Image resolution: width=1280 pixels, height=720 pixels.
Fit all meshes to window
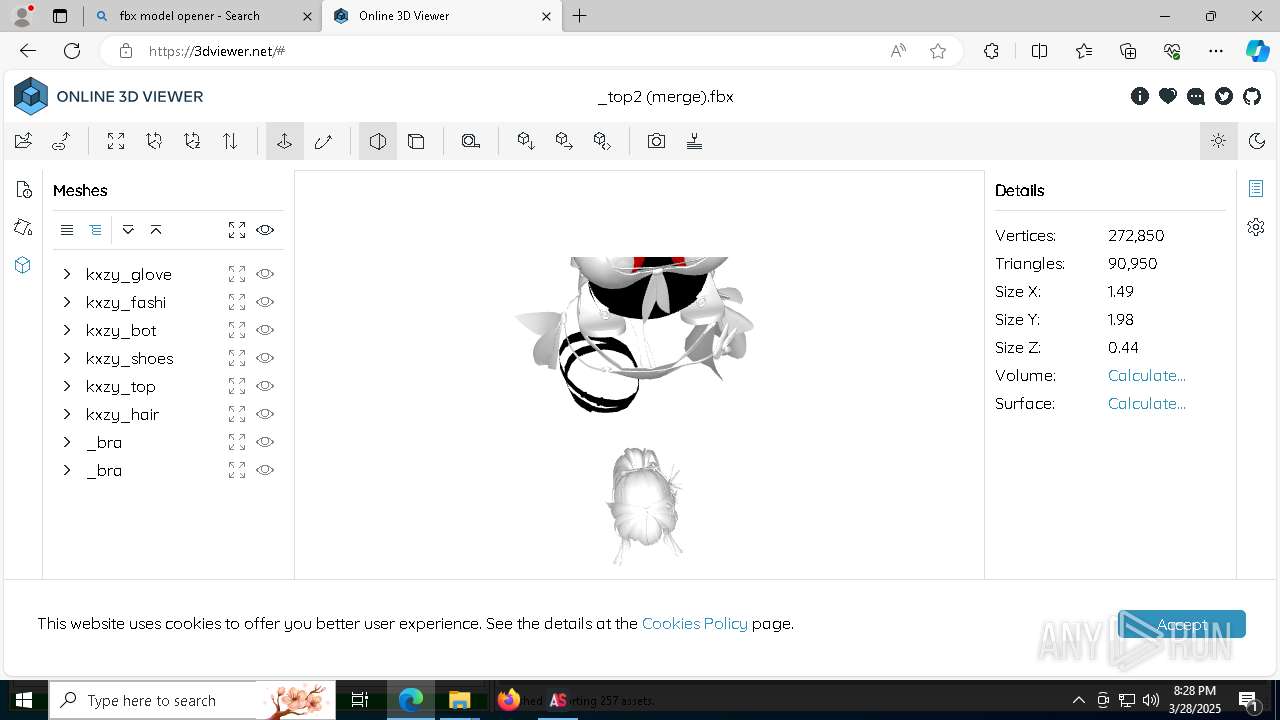[x=237, y=230]
